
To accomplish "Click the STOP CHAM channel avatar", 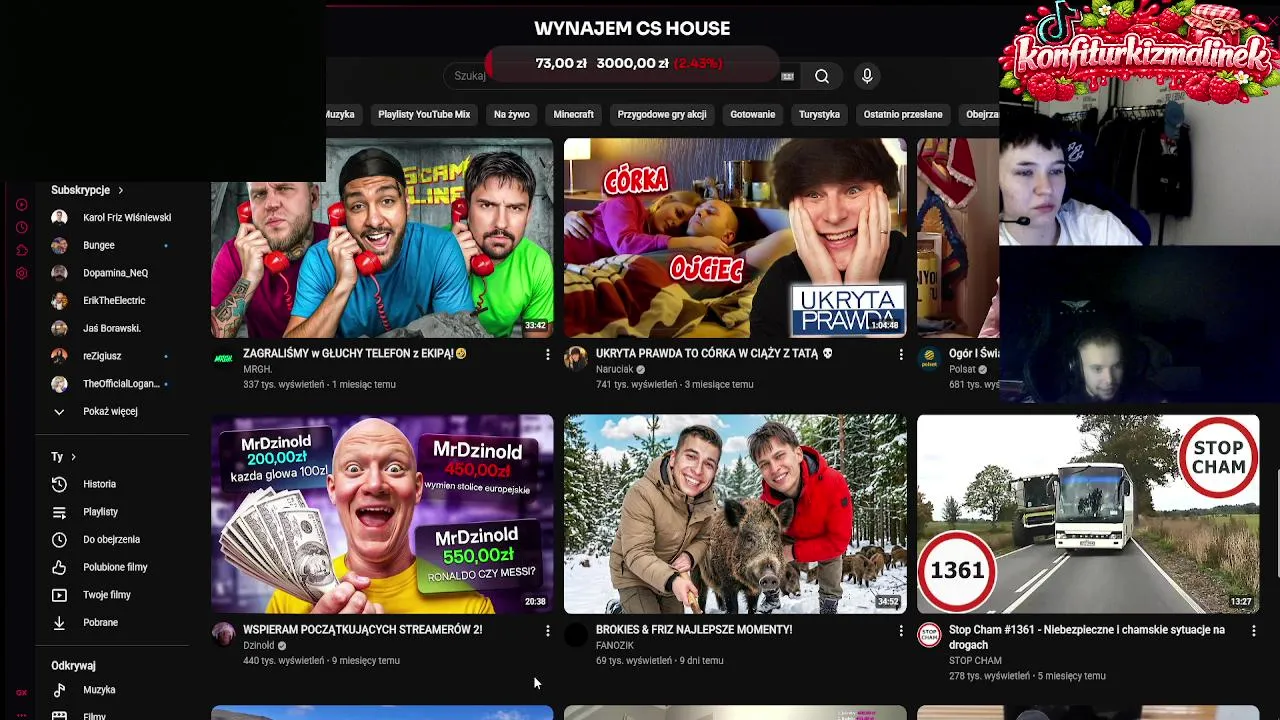I will 929,634.
